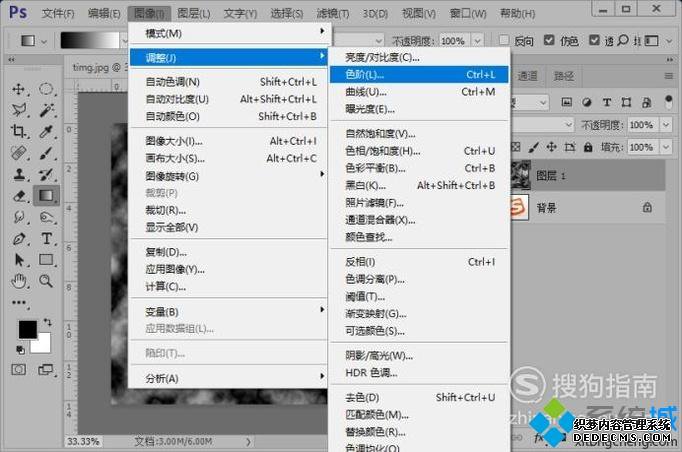This screenshot has width=682, height=452.
Task: Open the 图像旋转(G) submenu
Action: (x=228, y=176)
